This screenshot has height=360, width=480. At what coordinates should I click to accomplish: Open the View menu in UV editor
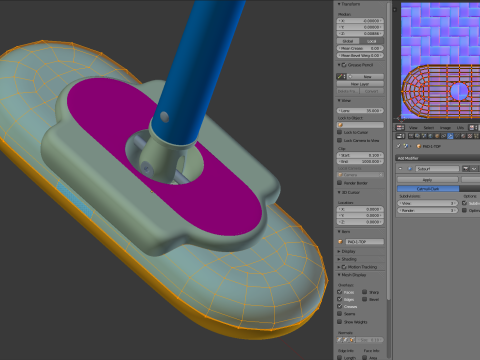413,128
